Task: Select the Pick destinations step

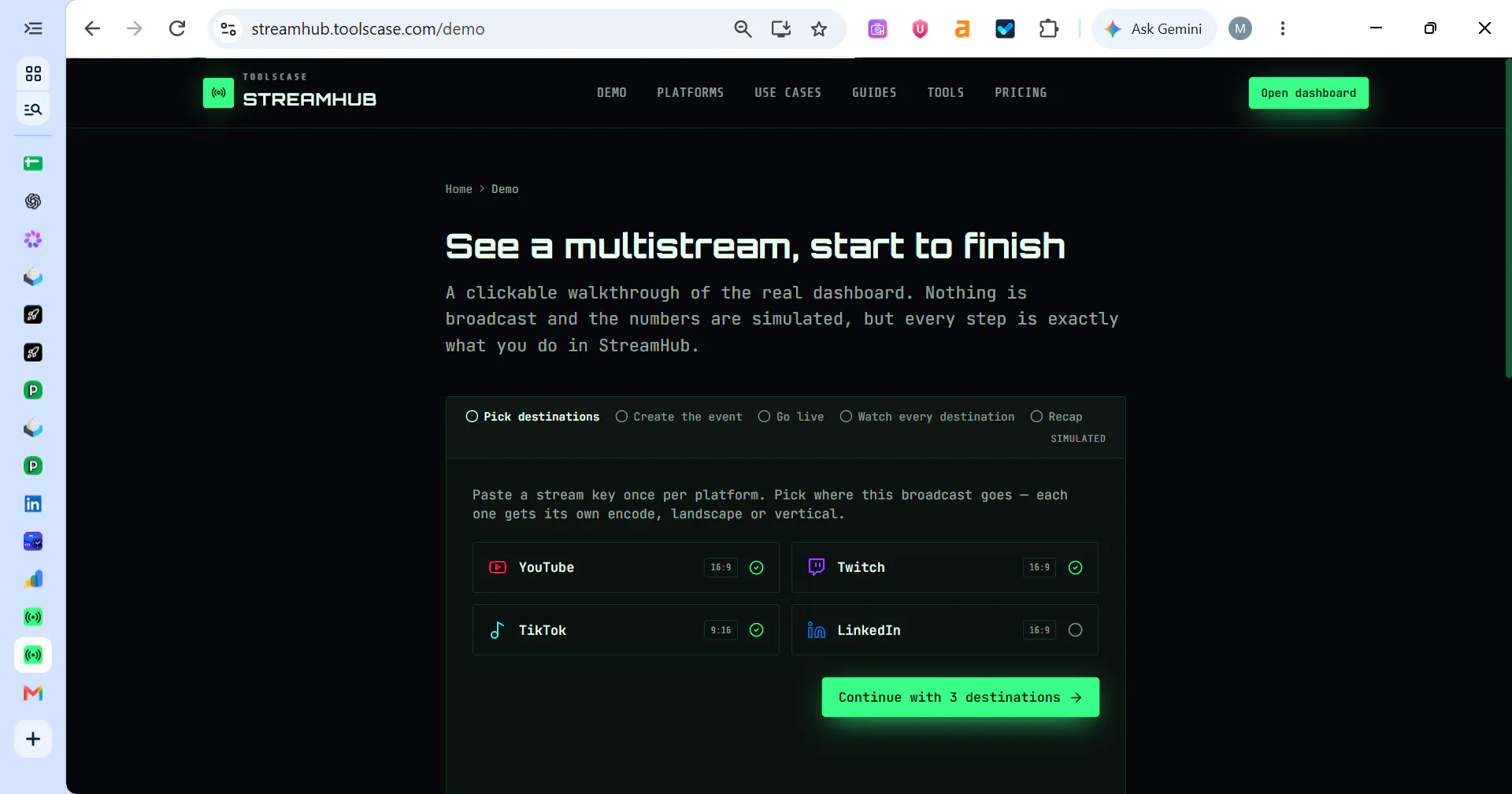Action: coord(532,417)
